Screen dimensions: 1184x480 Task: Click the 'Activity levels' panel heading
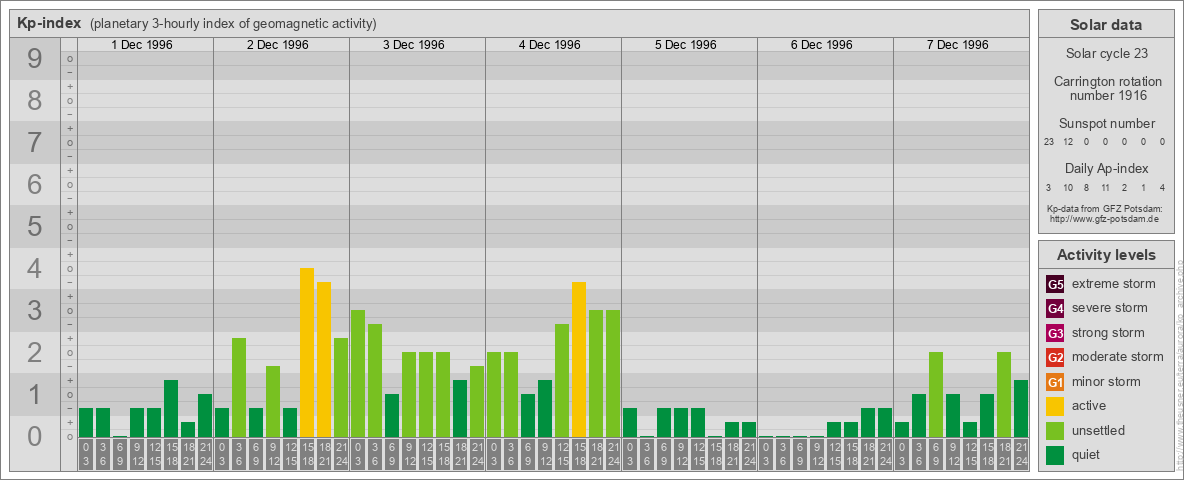1105,255
